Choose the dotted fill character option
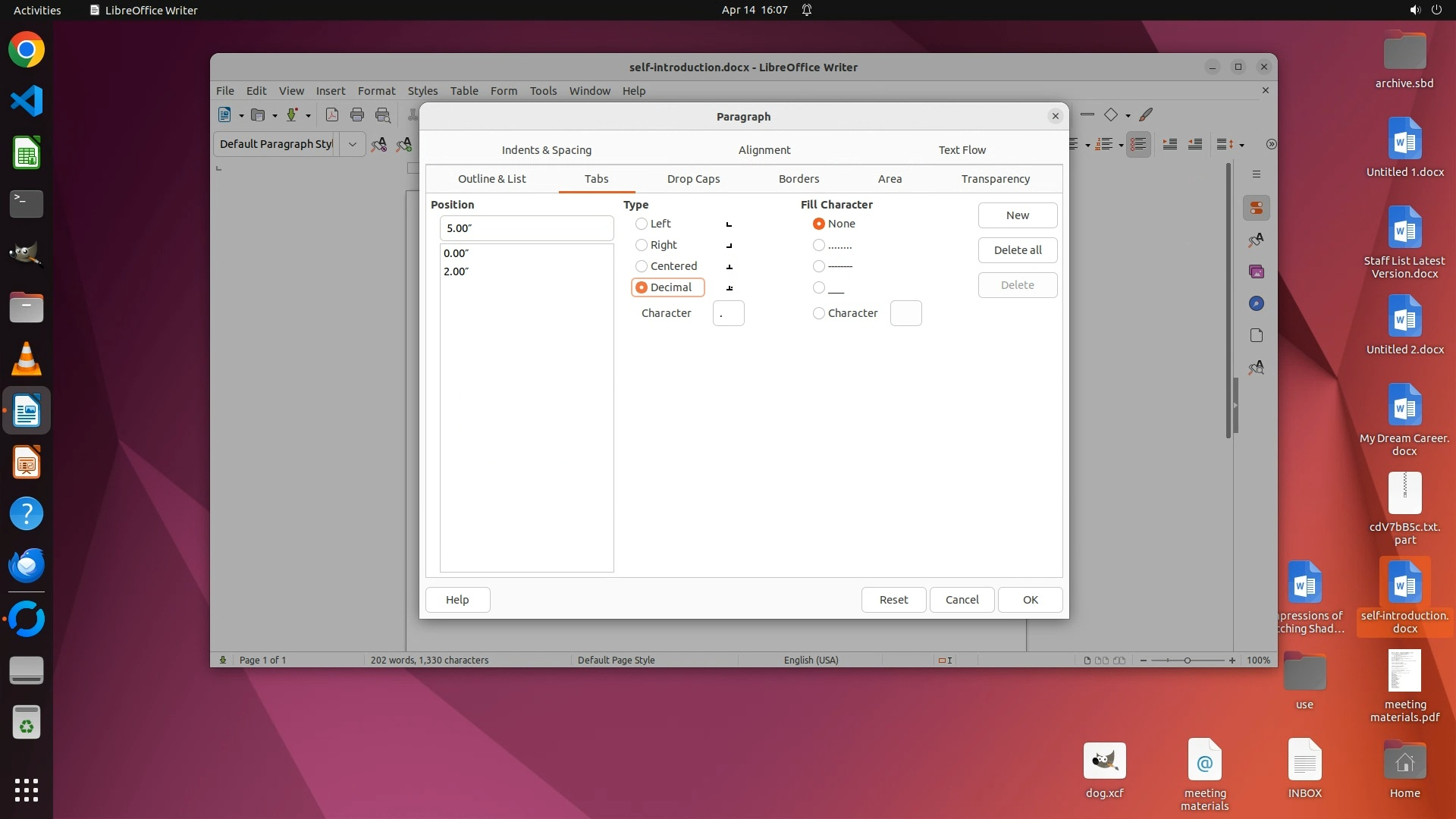The width and height of the screenshot is (1456, 819). pyautogui.click(x=819, y=245)
